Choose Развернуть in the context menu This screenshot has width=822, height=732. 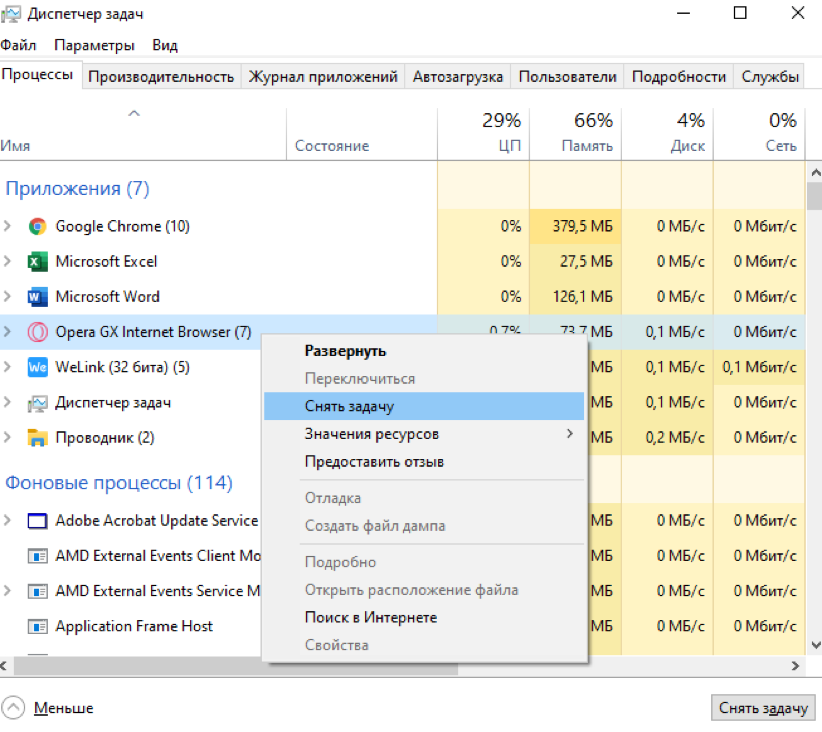click(x=424, y=351)
